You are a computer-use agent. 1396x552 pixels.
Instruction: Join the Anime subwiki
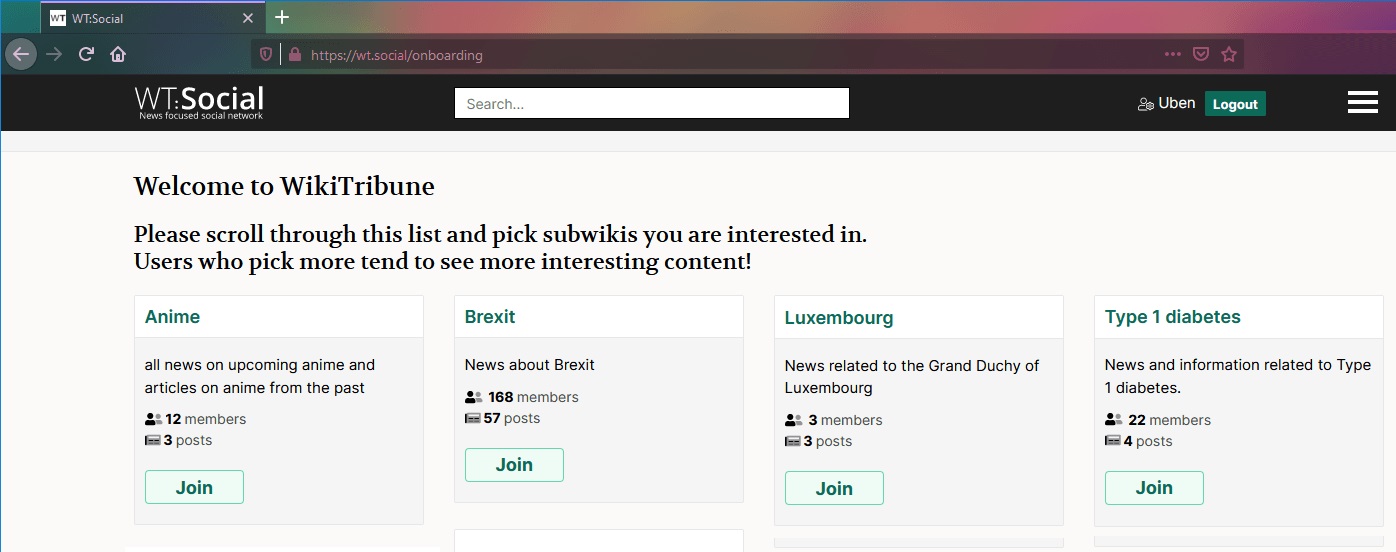coord(194,487)
